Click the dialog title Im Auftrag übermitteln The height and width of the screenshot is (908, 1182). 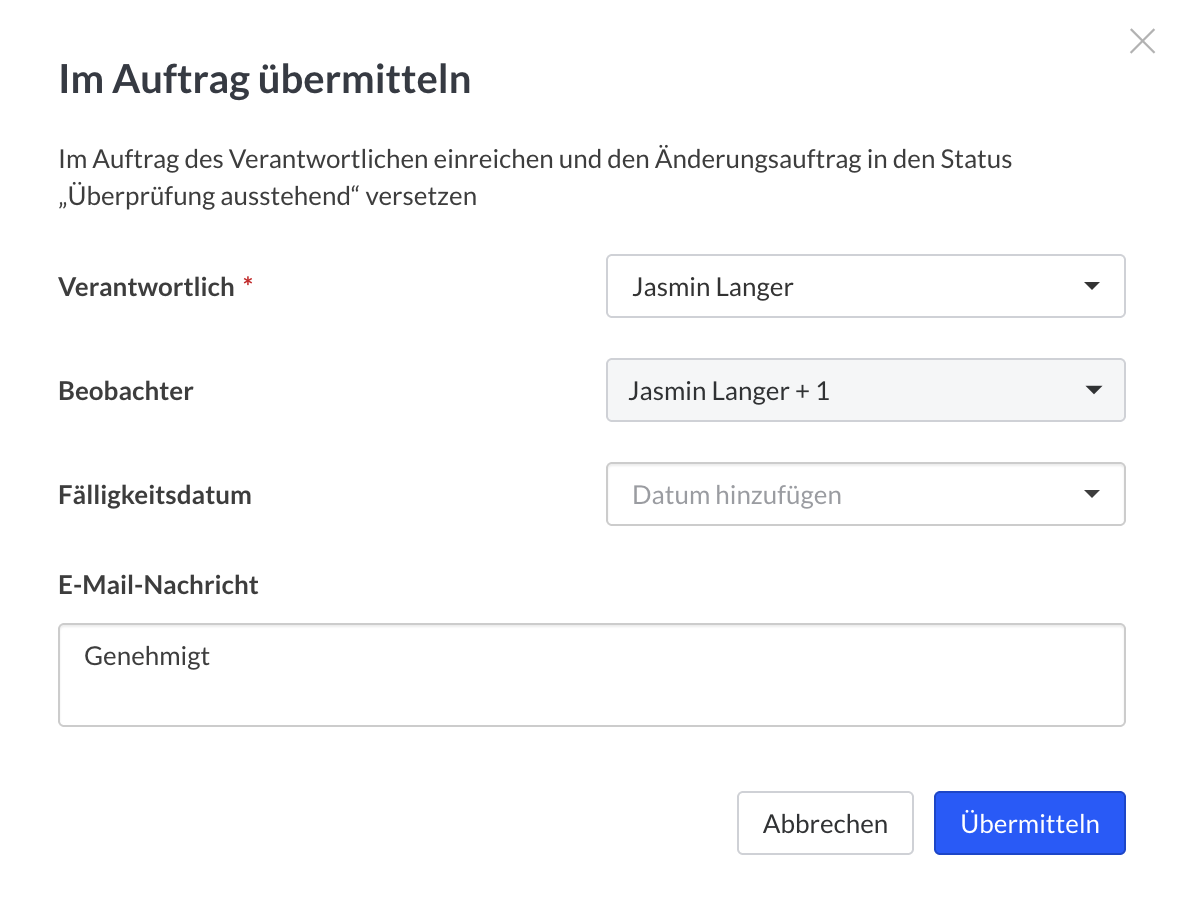tap(265, 79)
